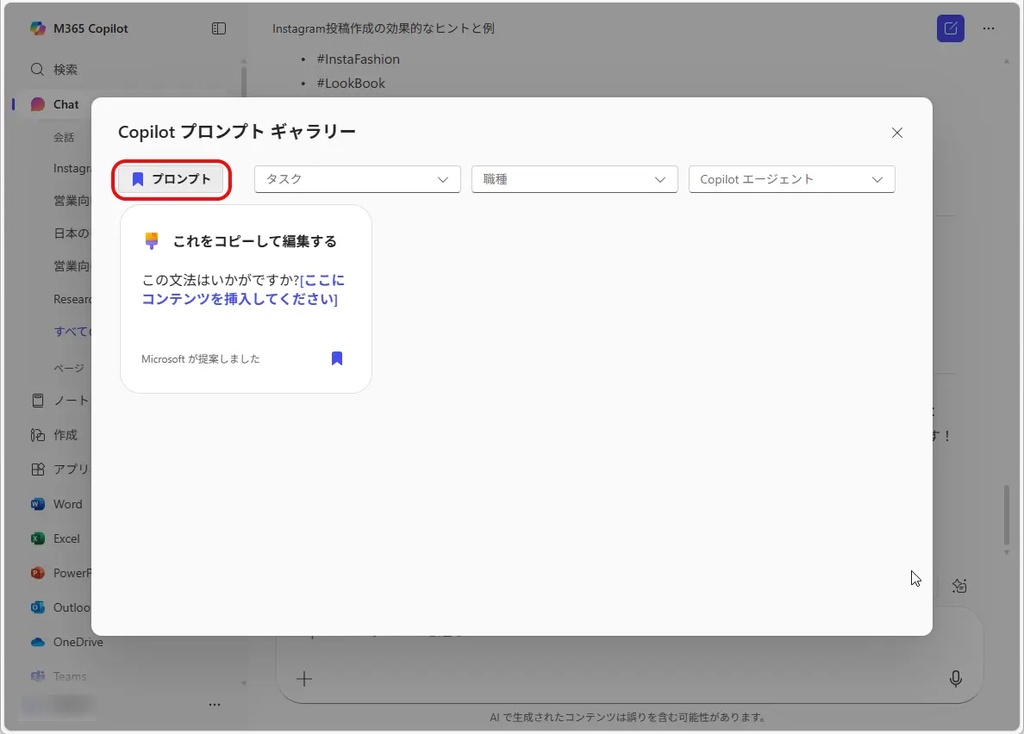
Task: Open the これをコピーして編集する prompt card
Action: point(254,241)
